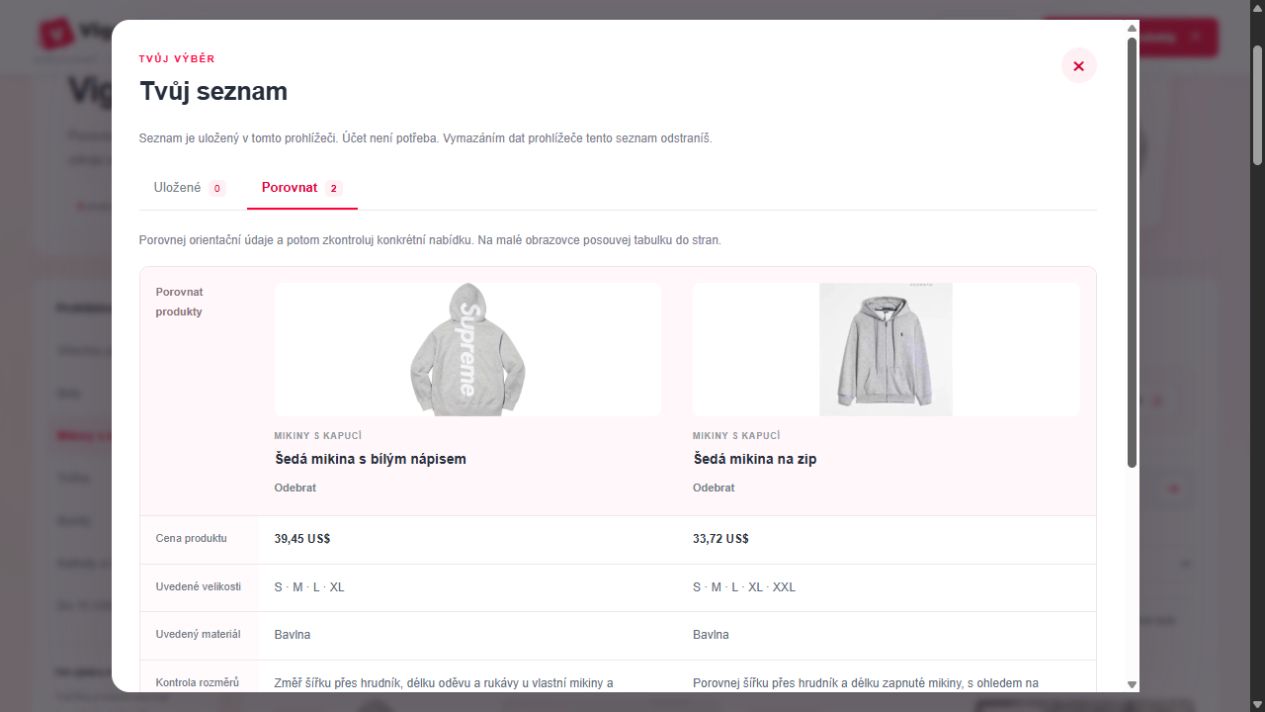Click the page scrollbar up arrow
Viewport: 1265px width, 712px height.
(x=1258, y=8)
